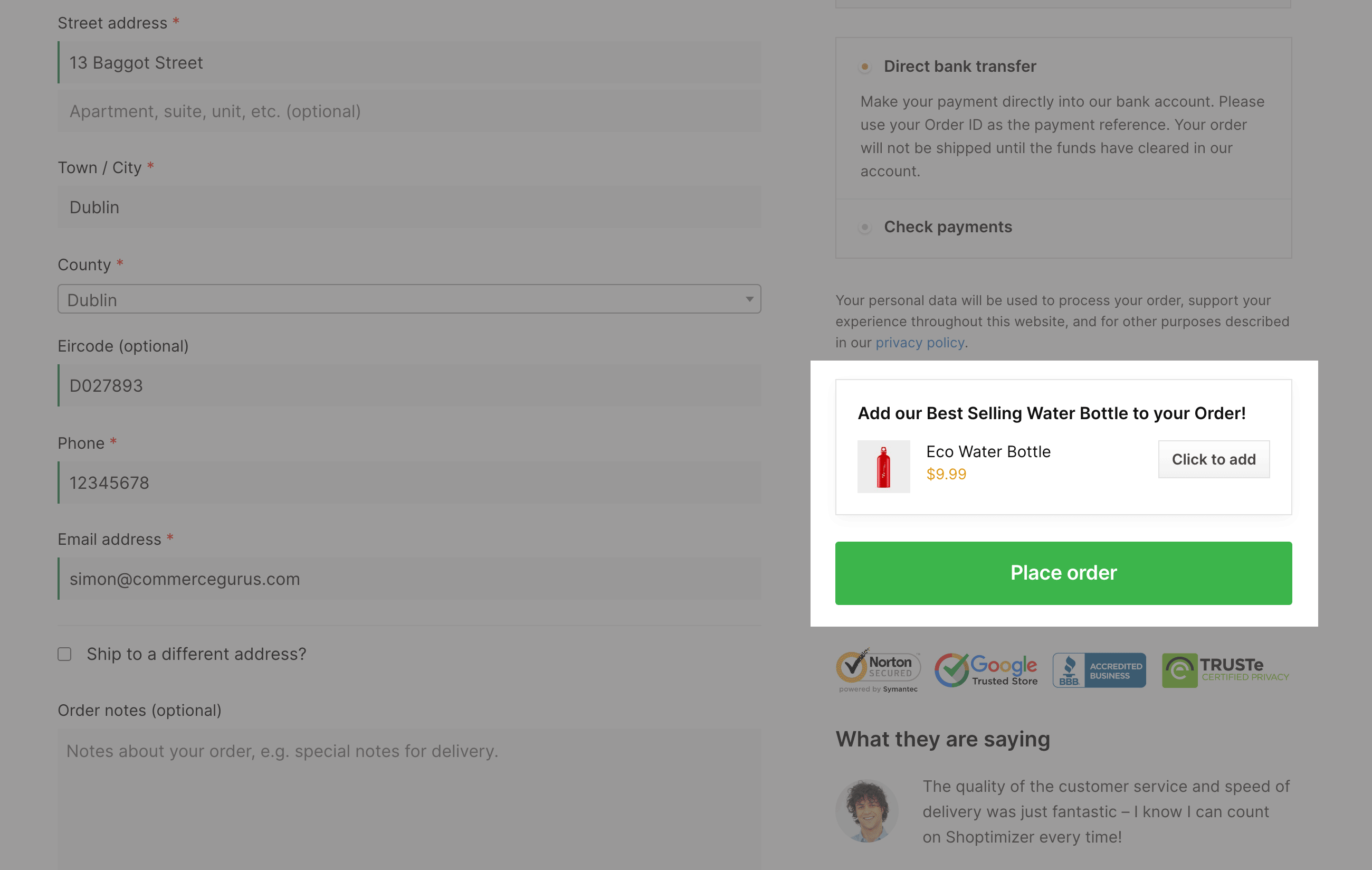Click the Norton Secured badge
Viewport: 1372px width, 870px height.
click(878, 670)
